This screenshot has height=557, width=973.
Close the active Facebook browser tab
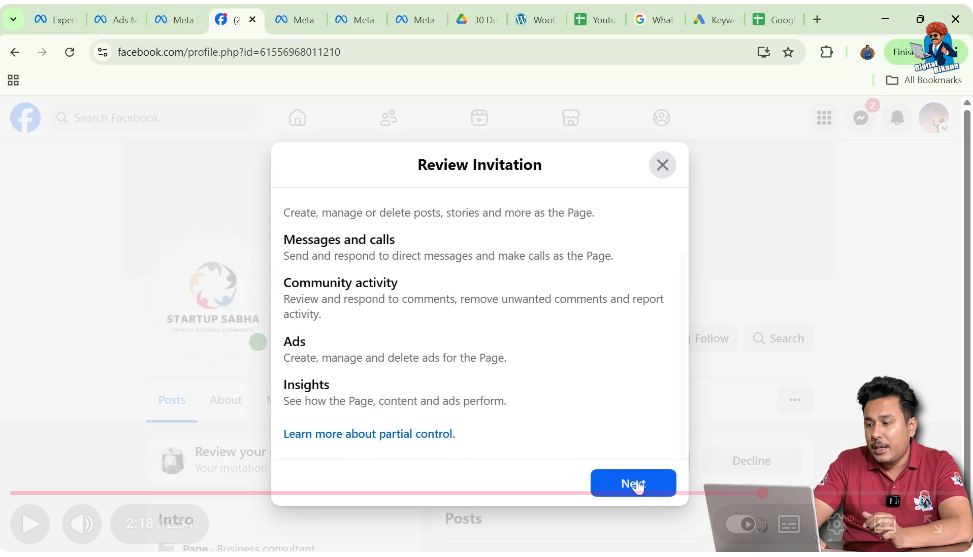[x=253, y=19]
